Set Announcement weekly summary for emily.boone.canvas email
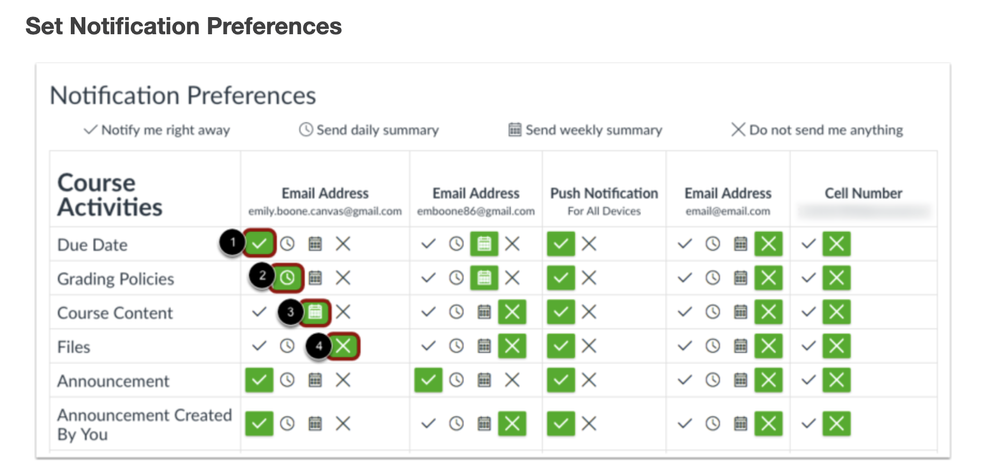 [315, 380]
